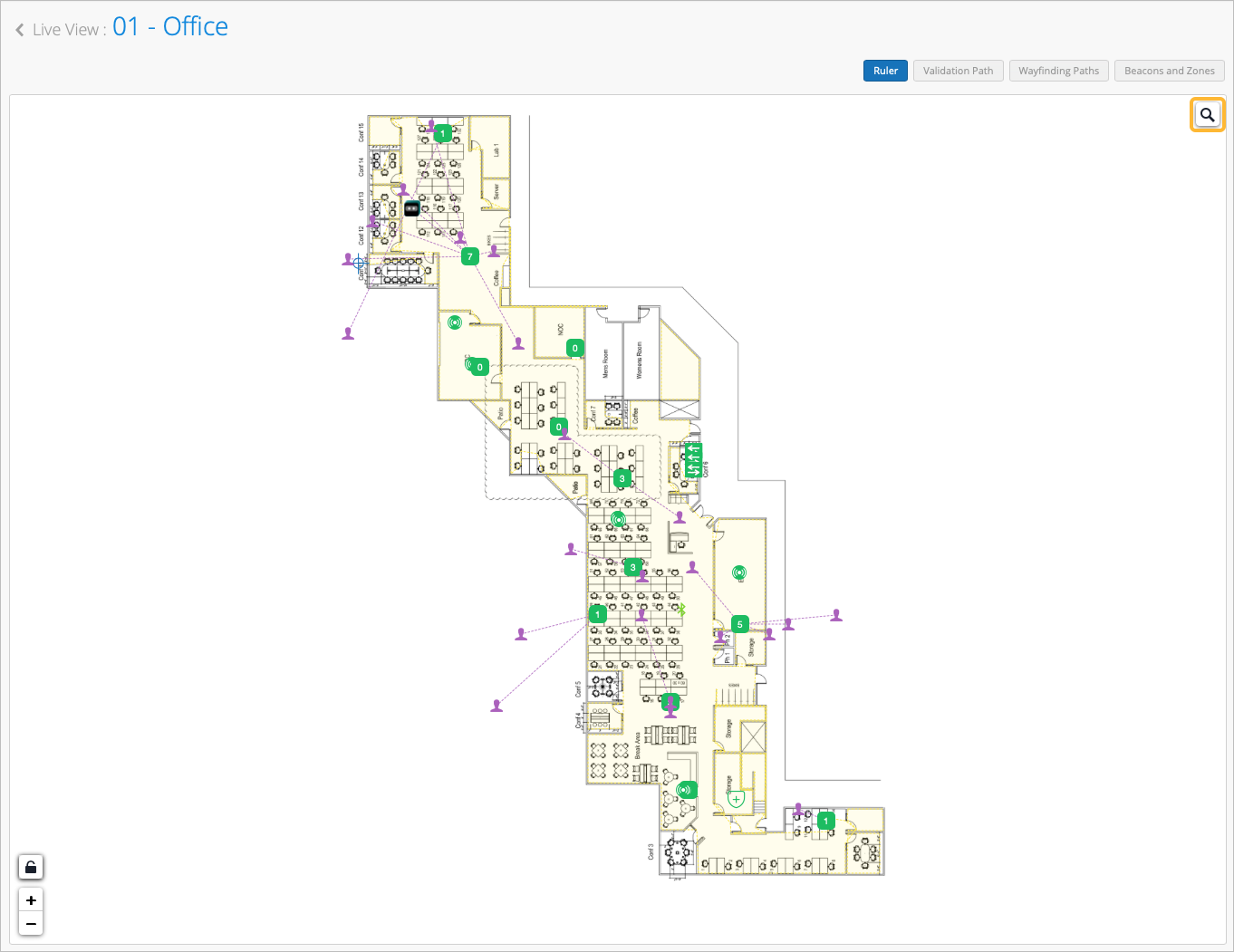The width and height of the screenshot is (1234, 952).
Task: Click the blue crosshair marker near Conf 12
Action: [359, 263]
